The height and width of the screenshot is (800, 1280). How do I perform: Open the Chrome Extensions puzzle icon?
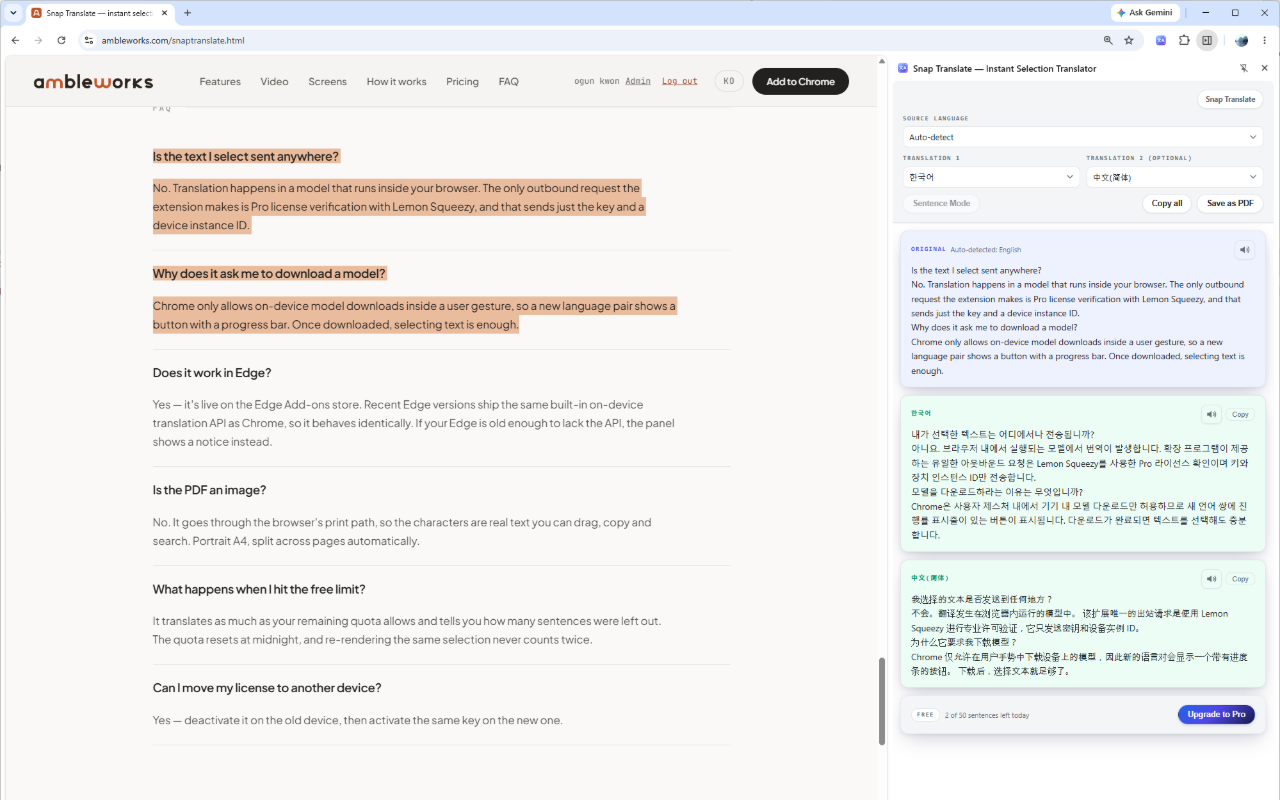point(1184,40)
